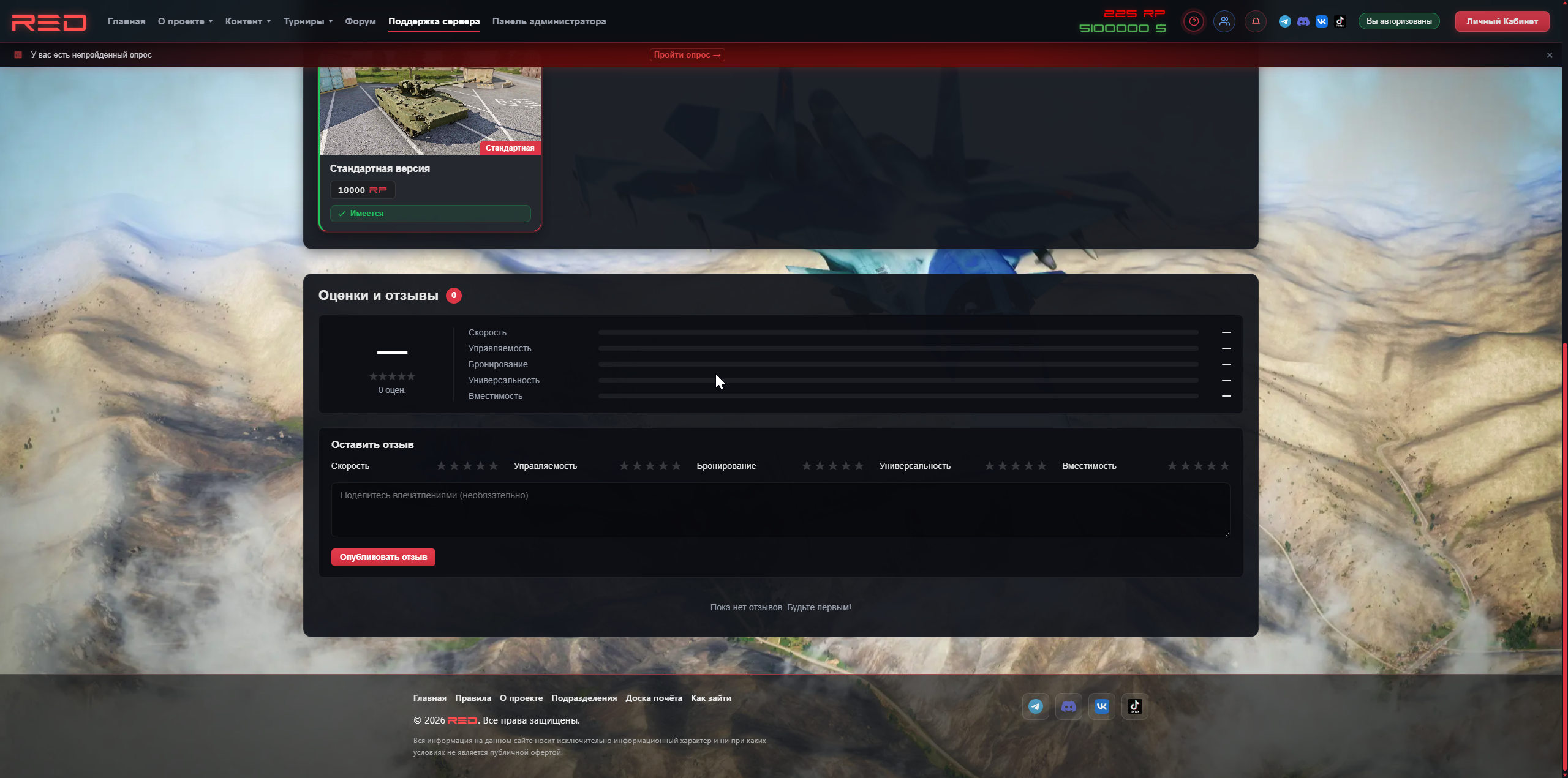Open Личный Кабинет
Image resolution: width=1568 pixels, height=778 pixels.
pyautogui.click(x=1502, y=21)
